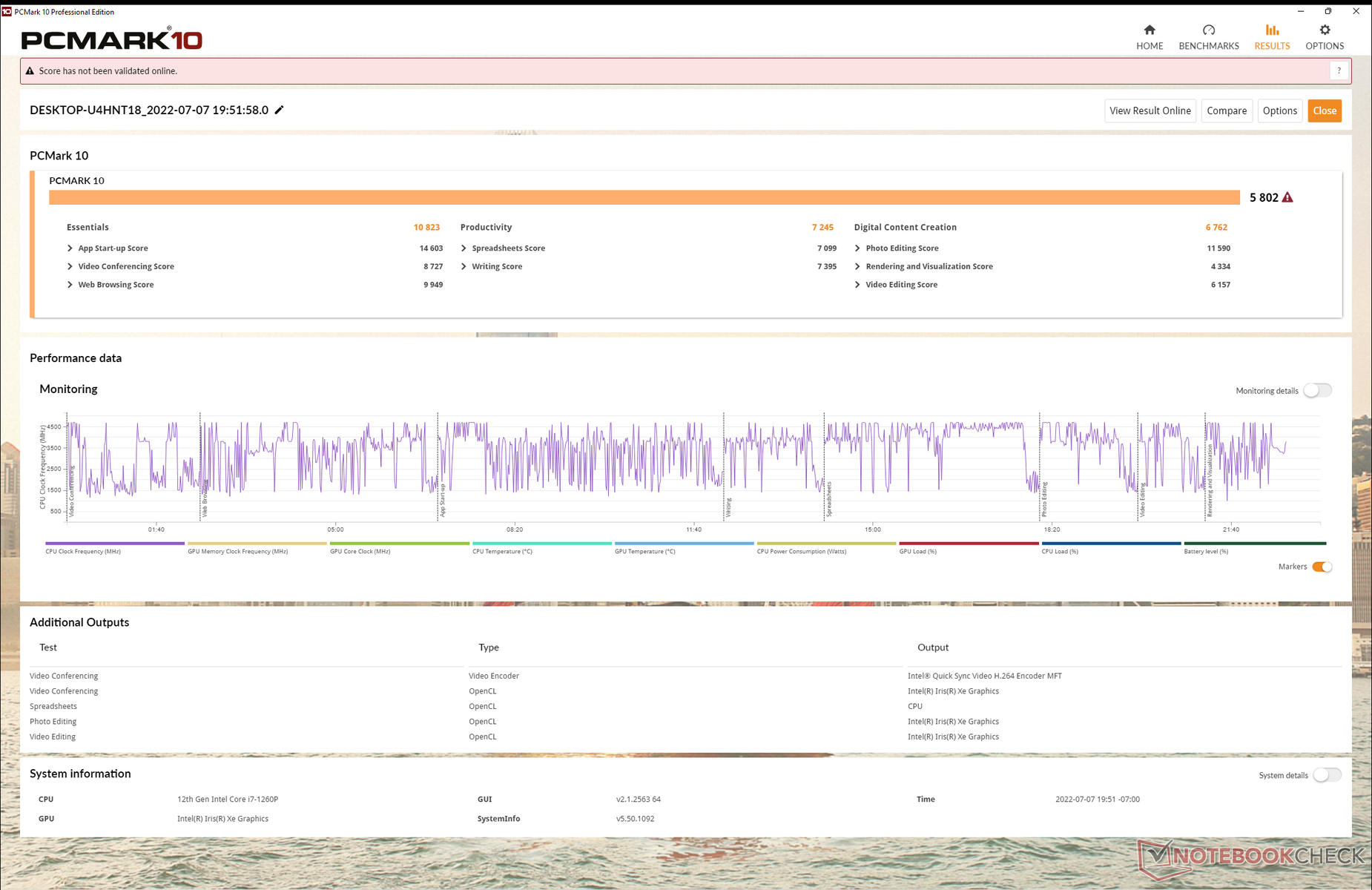Viewport: 1372px width, 890px height.
Task: Click the Video Editing marker in the chart
Action: pyautogui.click(x=1143, y=500)
